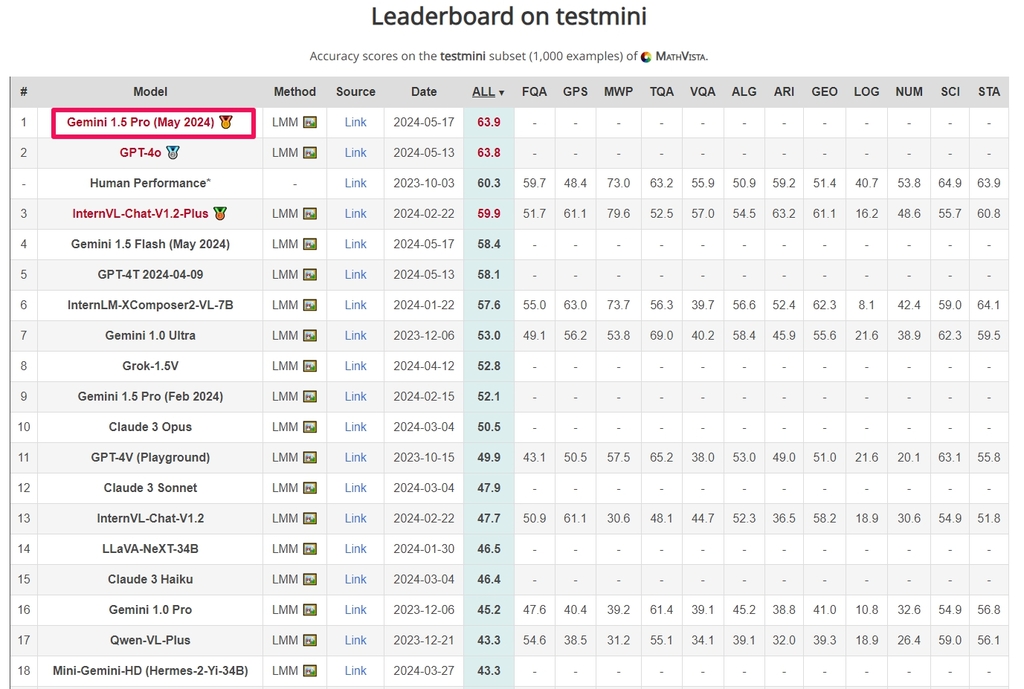Screen dimensions: 1024x689
Task: Click the date 2024-04-12 cell
Action: (x=424, y=366)
